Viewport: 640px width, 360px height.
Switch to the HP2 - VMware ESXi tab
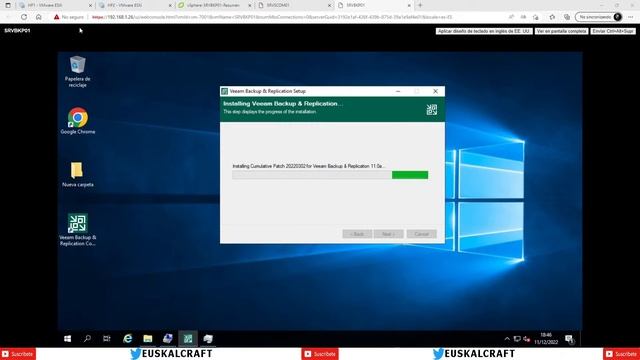[135, 5]
